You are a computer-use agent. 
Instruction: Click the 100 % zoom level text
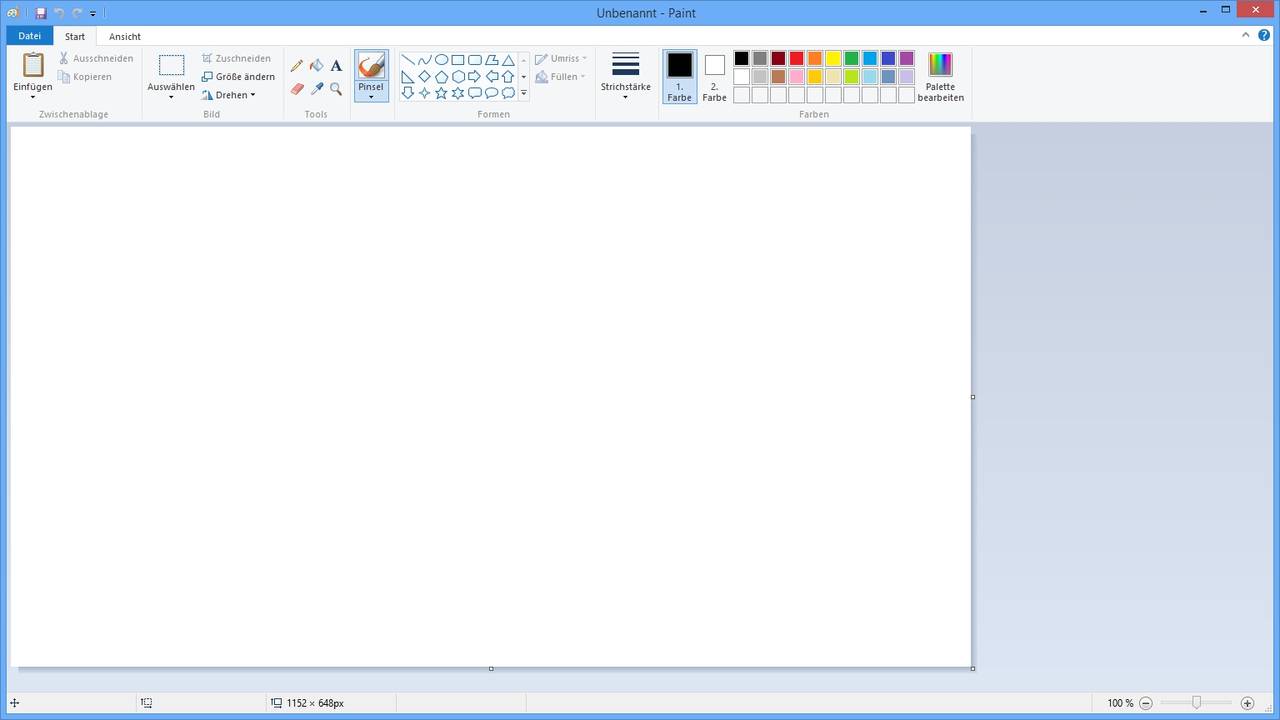(1120, 703)
